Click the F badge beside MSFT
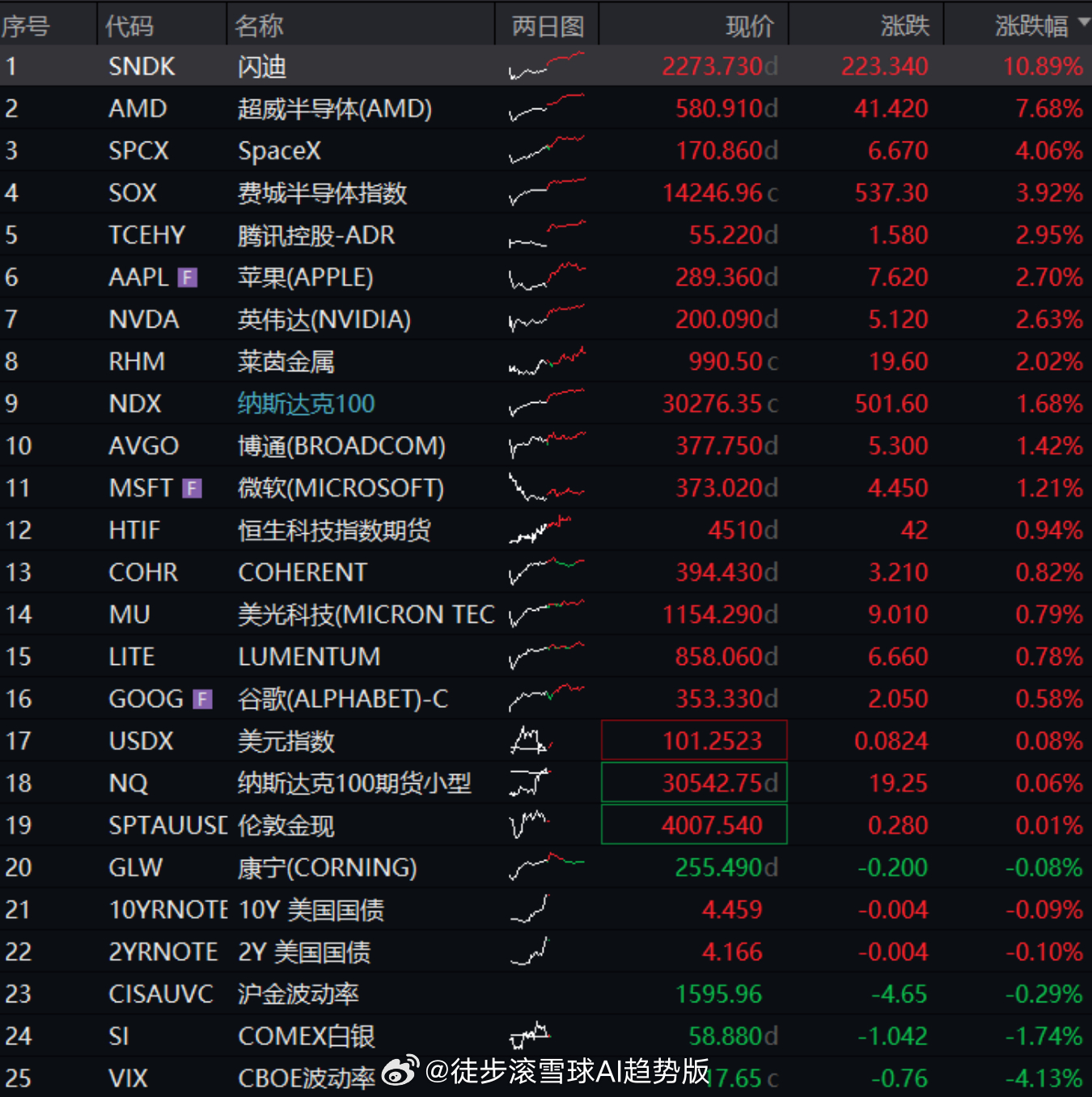The height and width of the screenshot is (1097, 1092). 192,489
